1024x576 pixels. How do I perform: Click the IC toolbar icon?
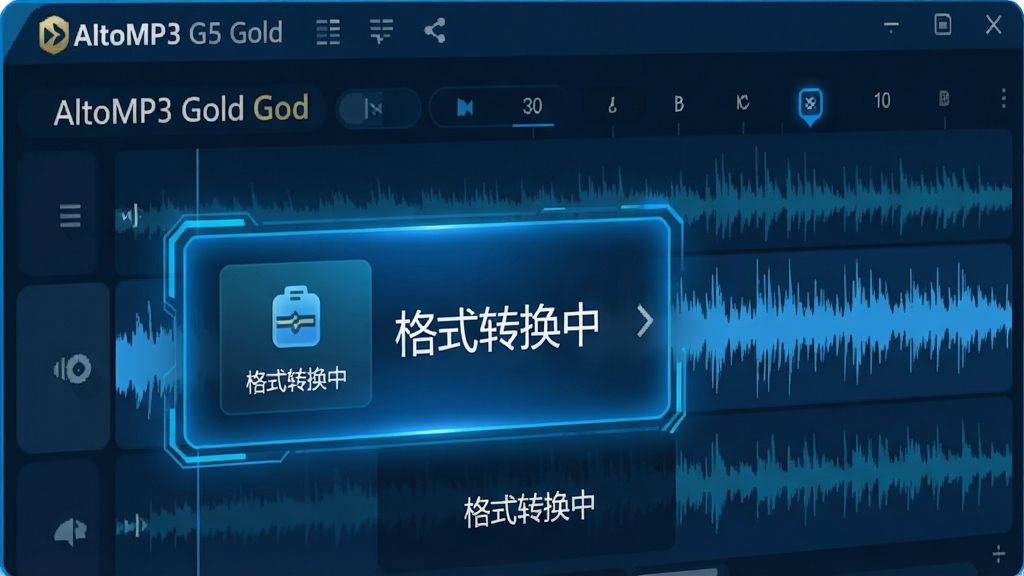click(743, 103)
